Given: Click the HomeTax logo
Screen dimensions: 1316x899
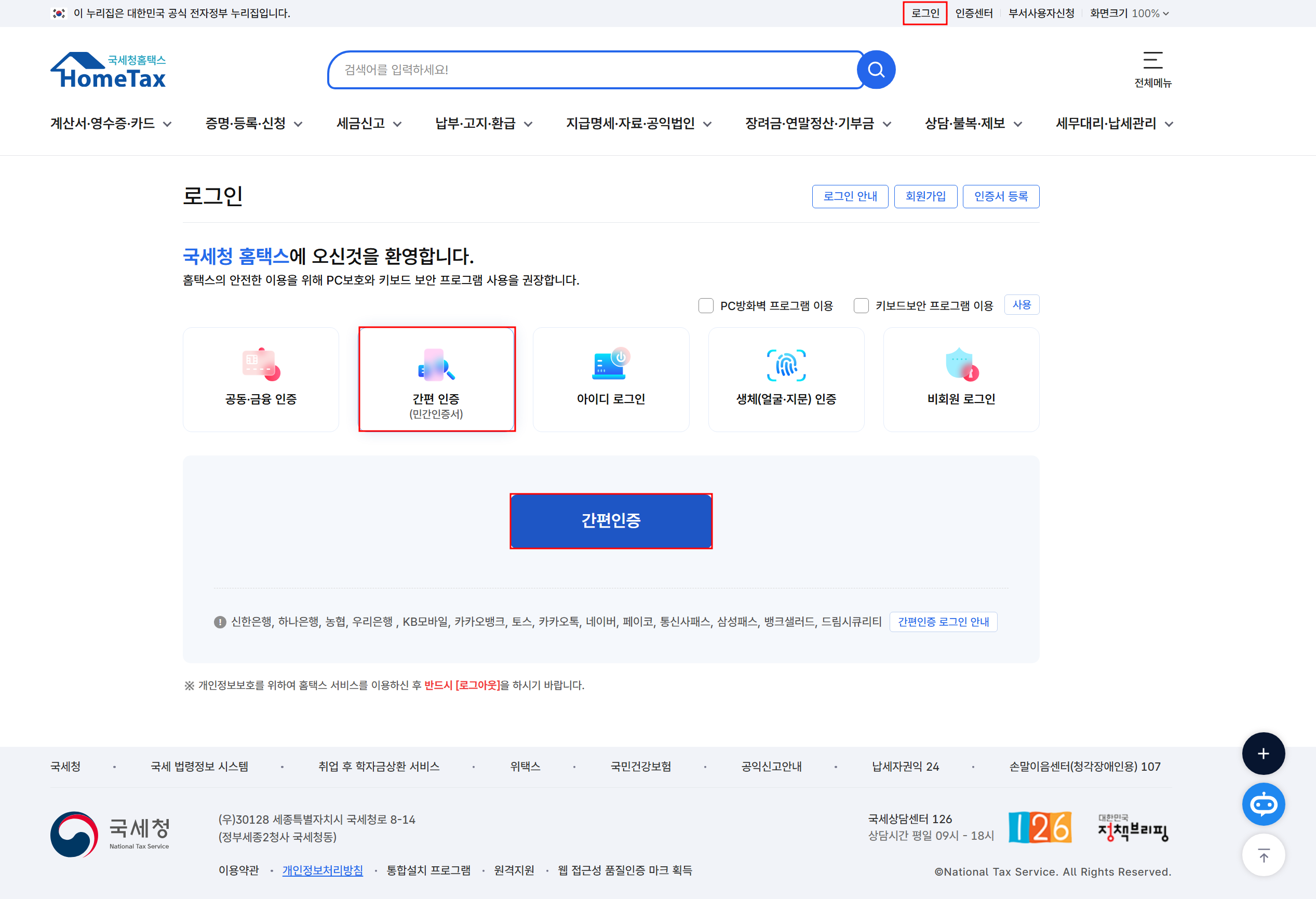Looking at the screenshot, I should pyautogui.click(x=108, y=71).
